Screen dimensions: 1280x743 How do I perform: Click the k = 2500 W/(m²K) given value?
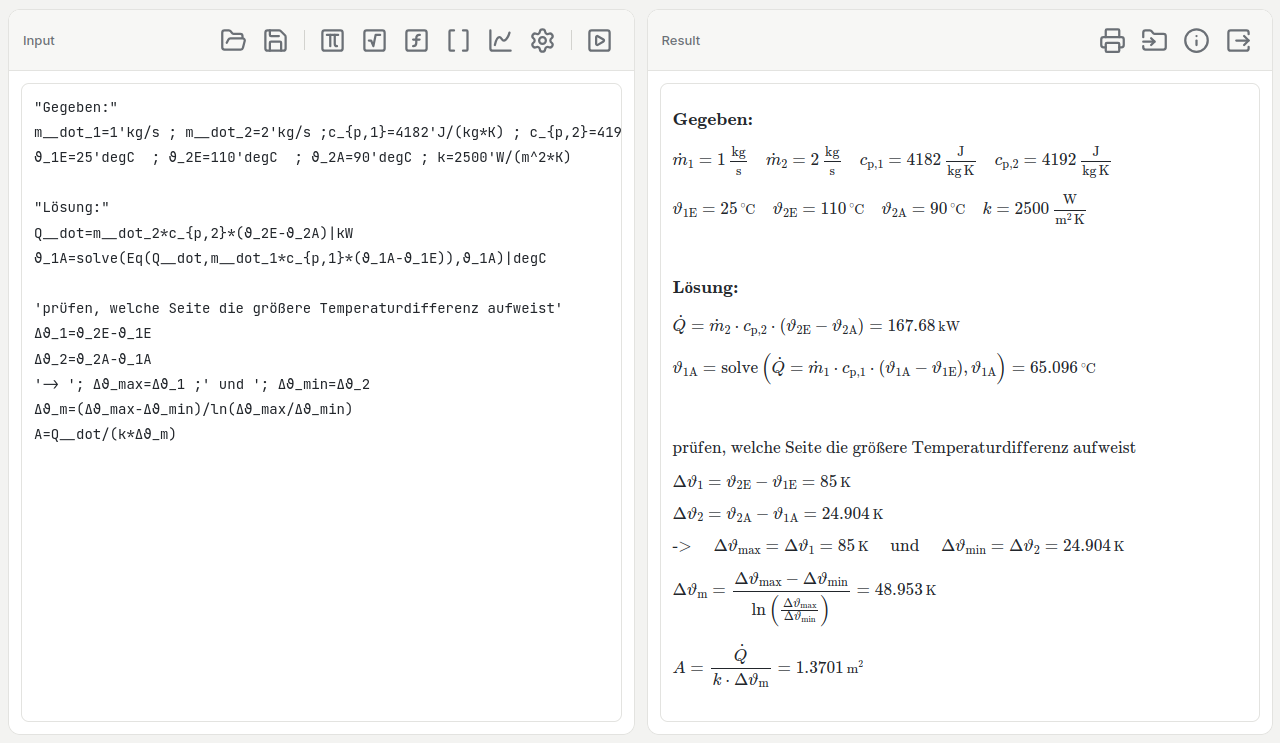click(1035, 209)
